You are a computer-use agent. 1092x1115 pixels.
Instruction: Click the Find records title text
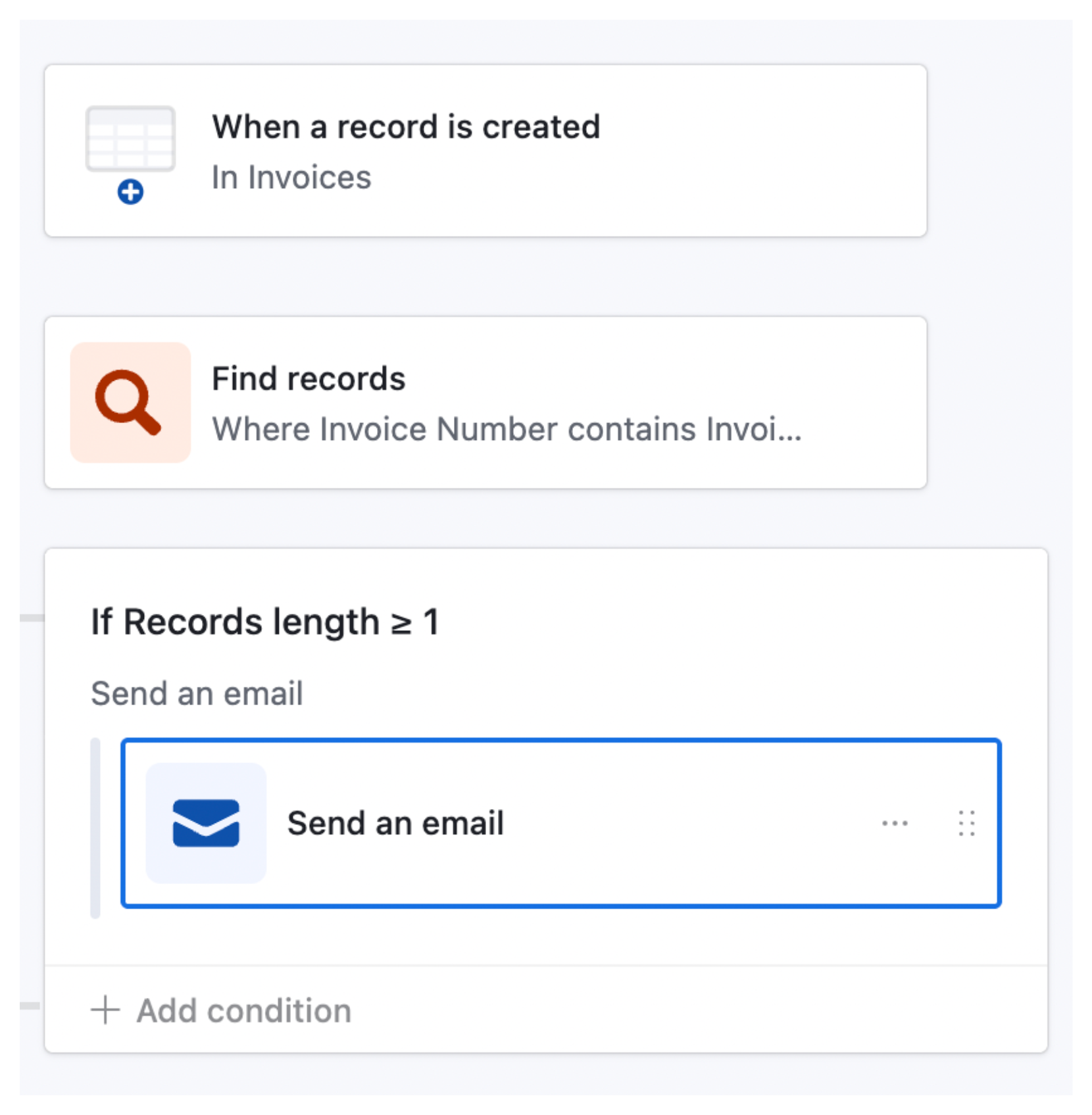click(309, 378)
